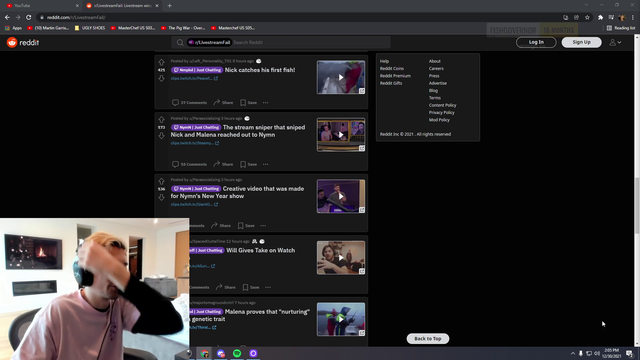The width and height of the screenshot is (640, 360).
Task: Open more options for 'Nick catches his first fish!'
Action: 266,102
